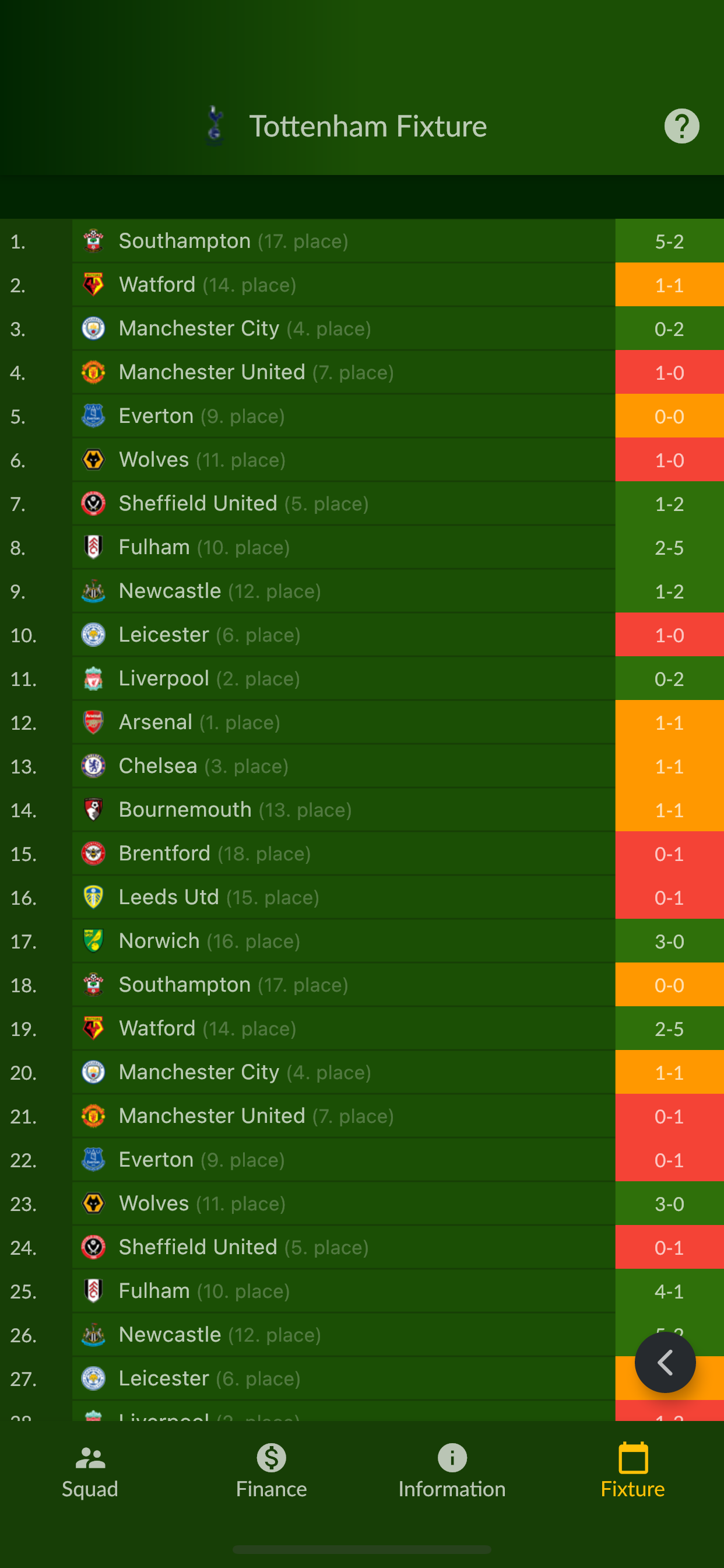Tap the Arsenal crest in fixture 12
724x1568 pixels.
coord(93,723)
